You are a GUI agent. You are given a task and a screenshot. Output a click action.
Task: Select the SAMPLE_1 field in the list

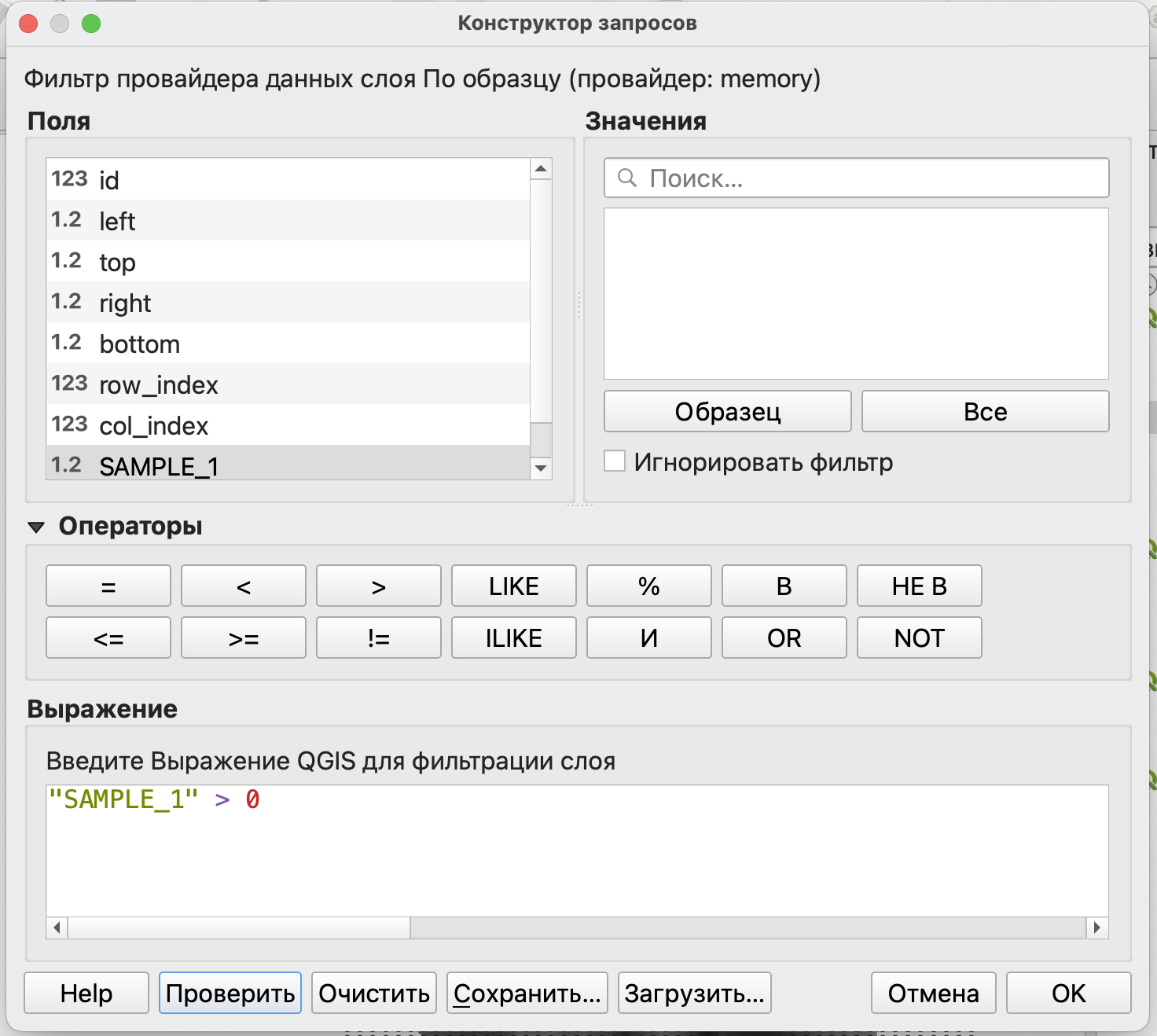click(157, 466)
